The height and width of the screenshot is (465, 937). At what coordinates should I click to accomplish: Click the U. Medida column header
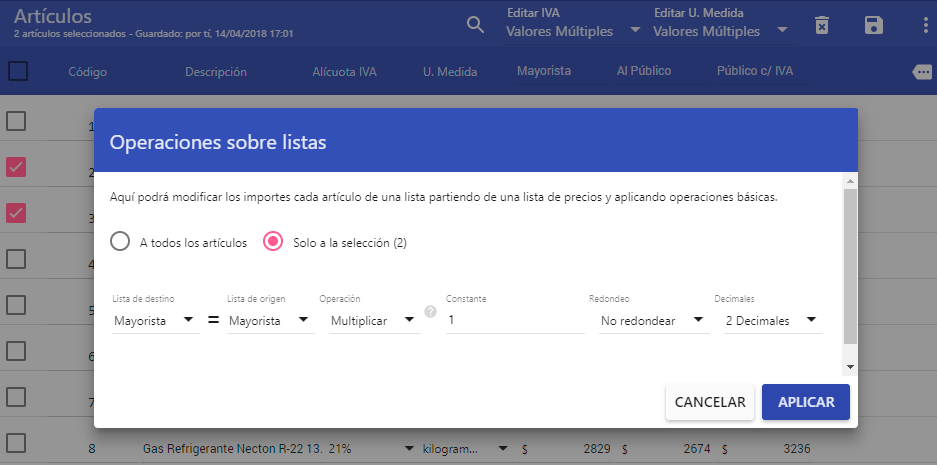pyautogui.click(x=450, y=72)
